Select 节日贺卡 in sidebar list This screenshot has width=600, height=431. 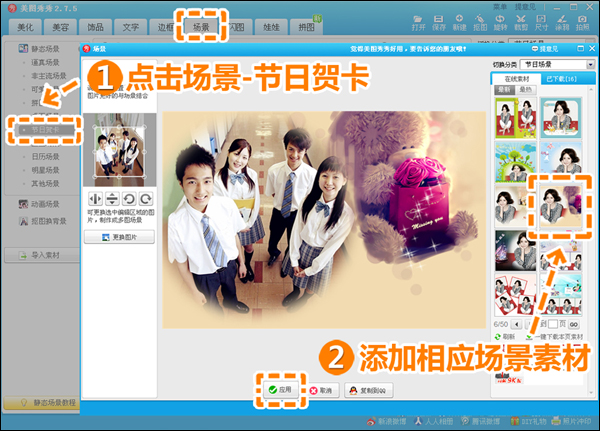45,130
